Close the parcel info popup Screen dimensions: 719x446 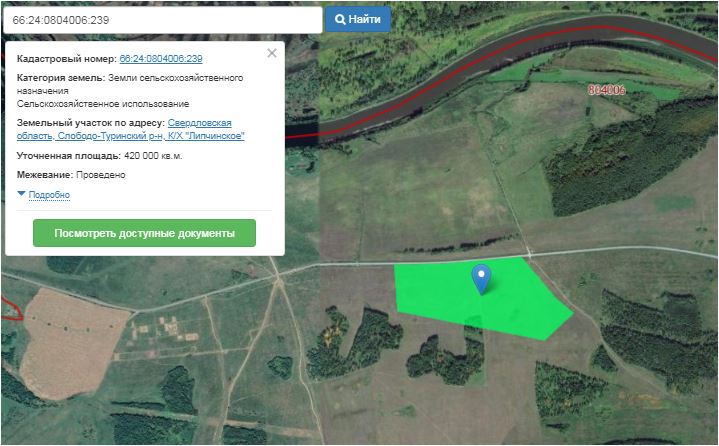pos(272,53)
